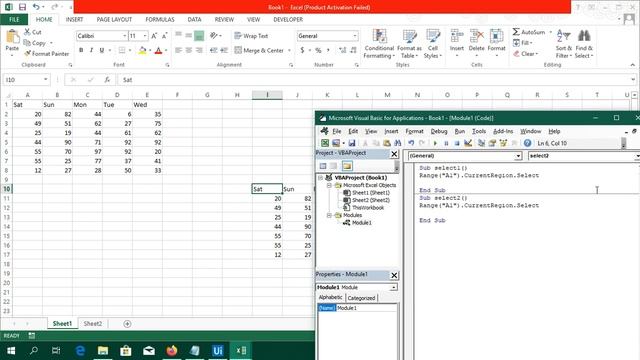The height and width of the screenshot is (360, 640).
Task: Click the Delete cells icon
Action: 476,37
